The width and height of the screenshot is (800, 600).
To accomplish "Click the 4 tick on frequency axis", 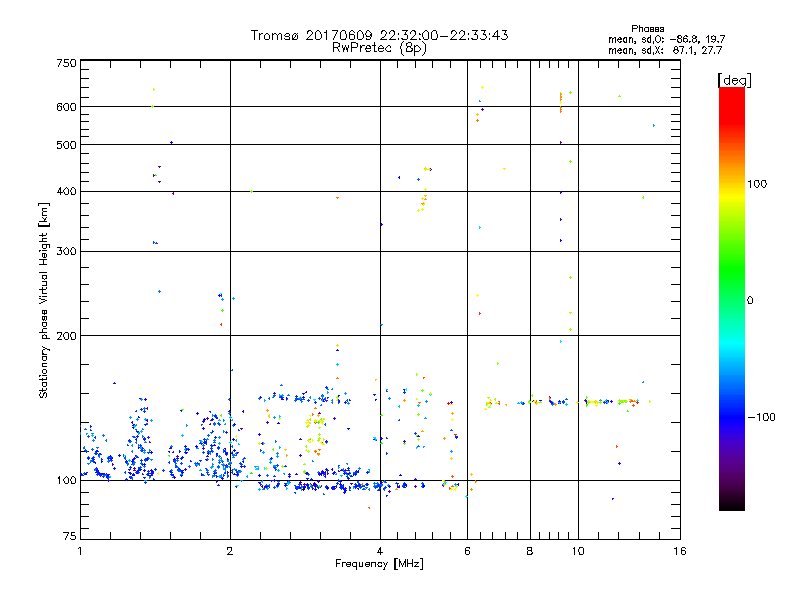I will 380,551.
